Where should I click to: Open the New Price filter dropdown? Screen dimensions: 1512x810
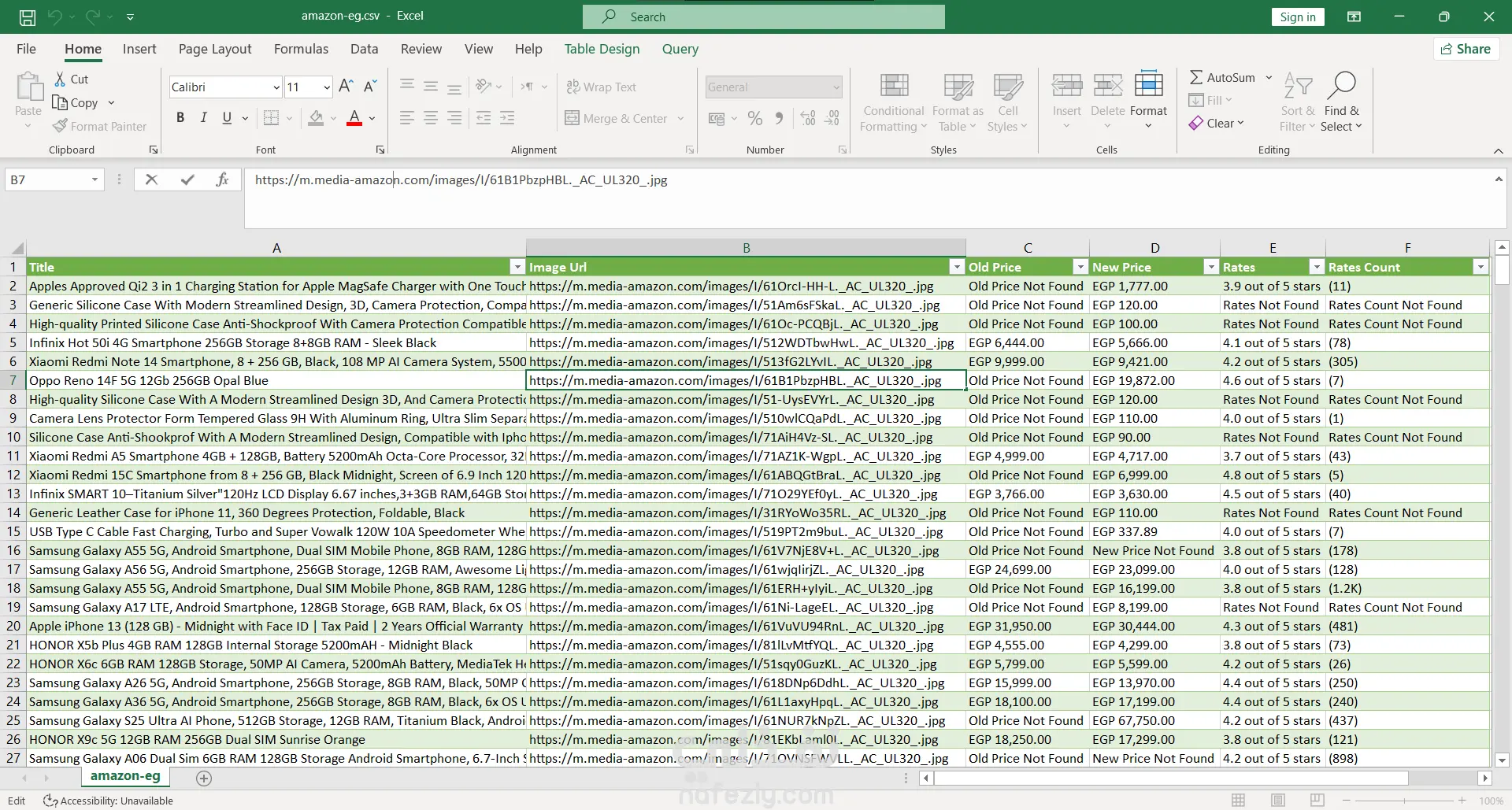pos(1211,267)
